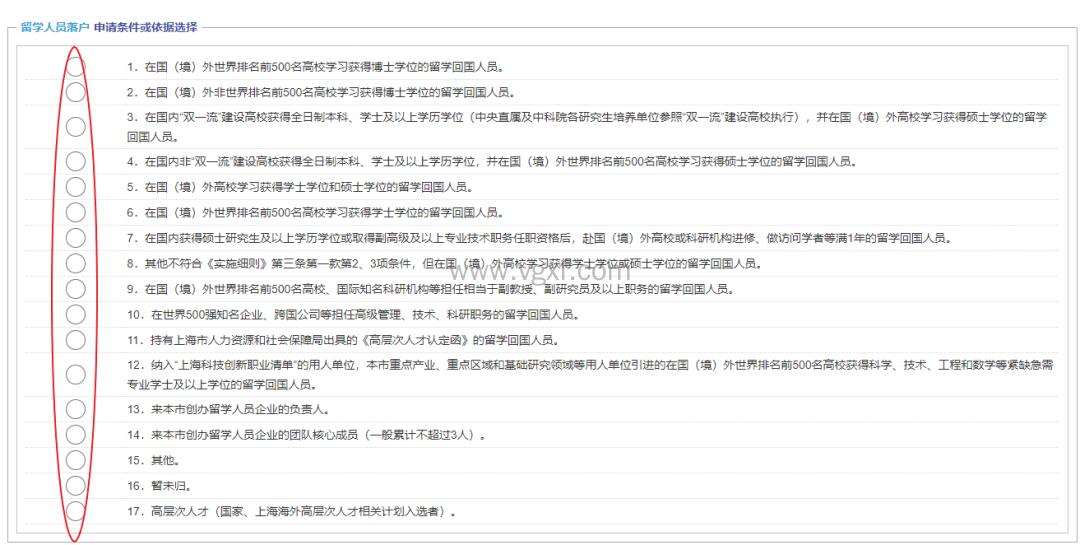
Task: Select option 9 associate professor radio button
Action: coord(75,289)
